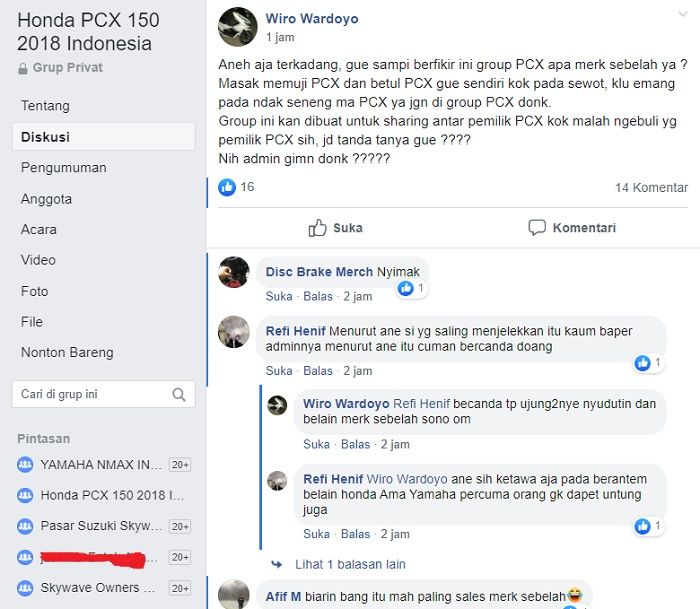The image size is (700, 609).
Task: Open Wiro Wardoyo's profile picture
Action: coord(238,27)
